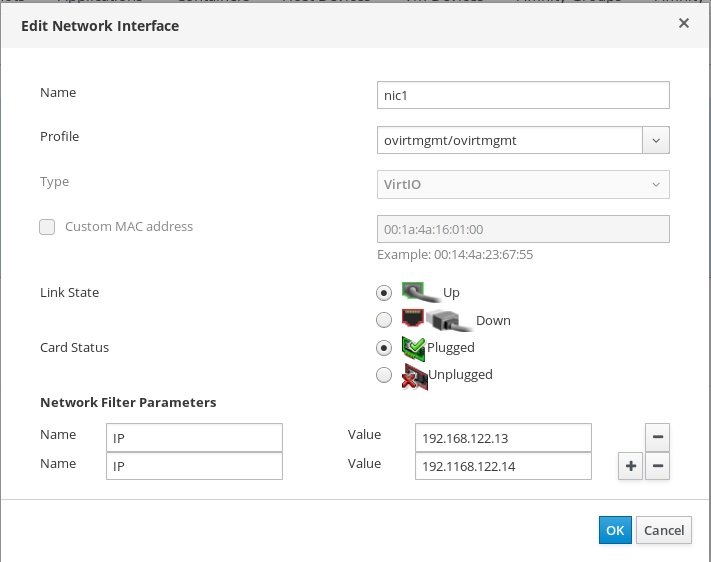This screenshot has width=711, height=562.
Task: Click the OK button
Action: (x=615, y=530)
